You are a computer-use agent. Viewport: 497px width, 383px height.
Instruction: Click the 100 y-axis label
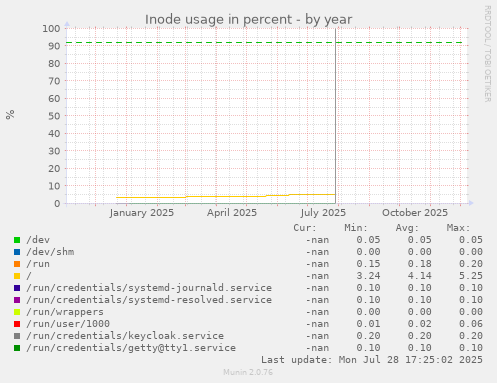51,29
